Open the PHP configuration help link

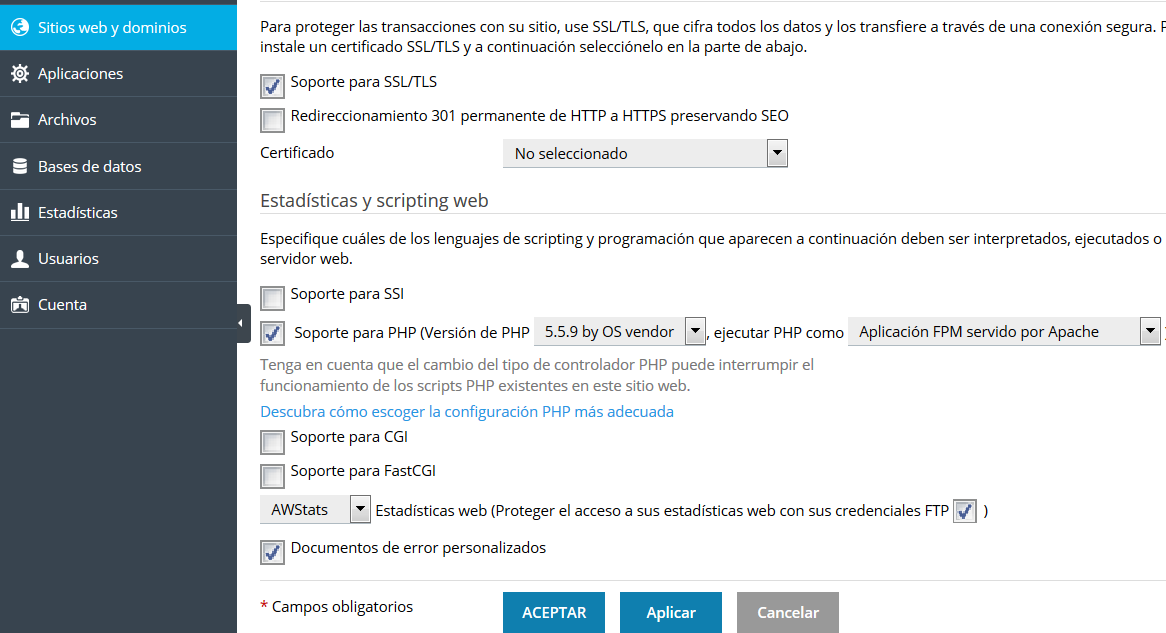[x=467, y=411]
